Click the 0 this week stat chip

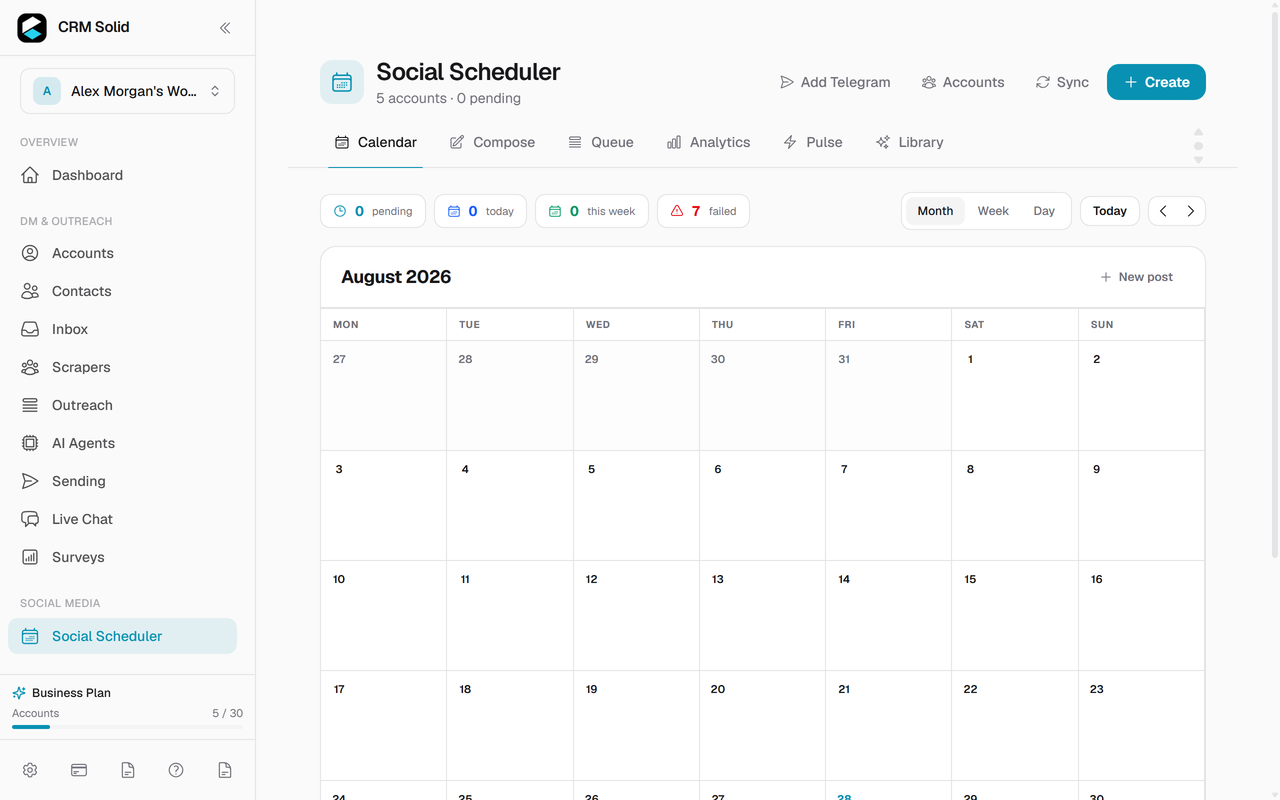[592, 211]
